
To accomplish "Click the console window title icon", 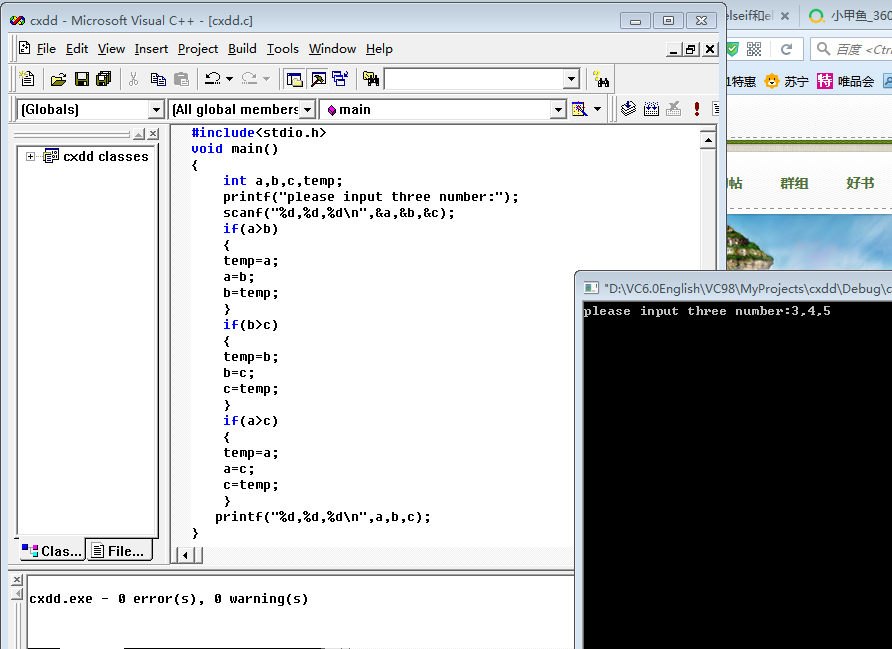I will (x=592, y=288).
